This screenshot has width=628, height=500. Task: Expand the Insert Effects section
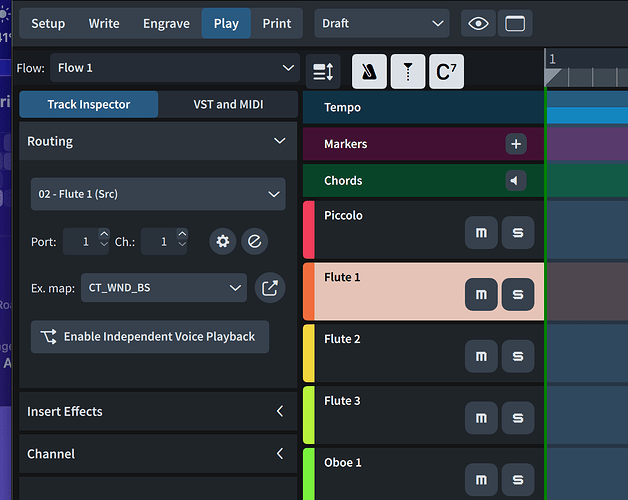[x=158, y=411]
